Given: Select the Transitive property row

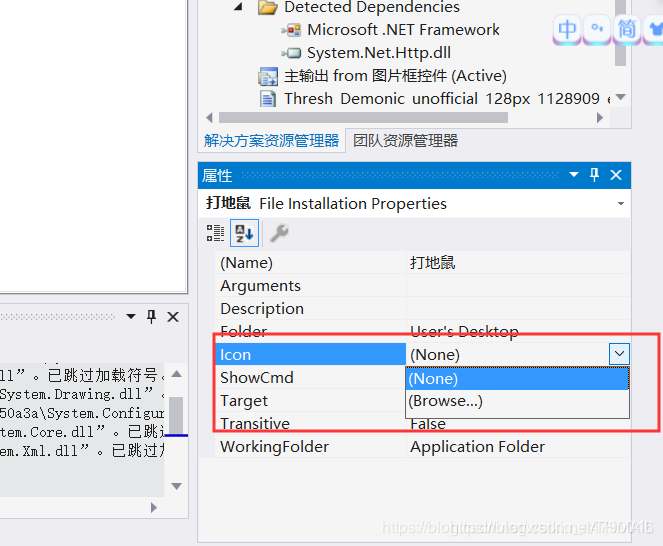Looking at the screenshot, I should click(x=311, y=423).
